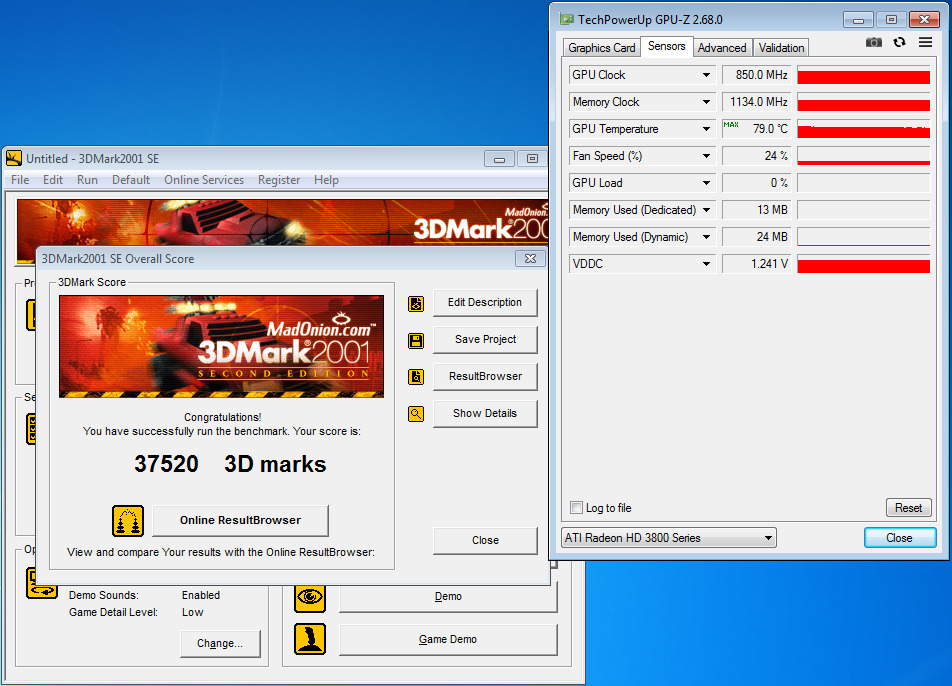Click the Change... button

220,644
